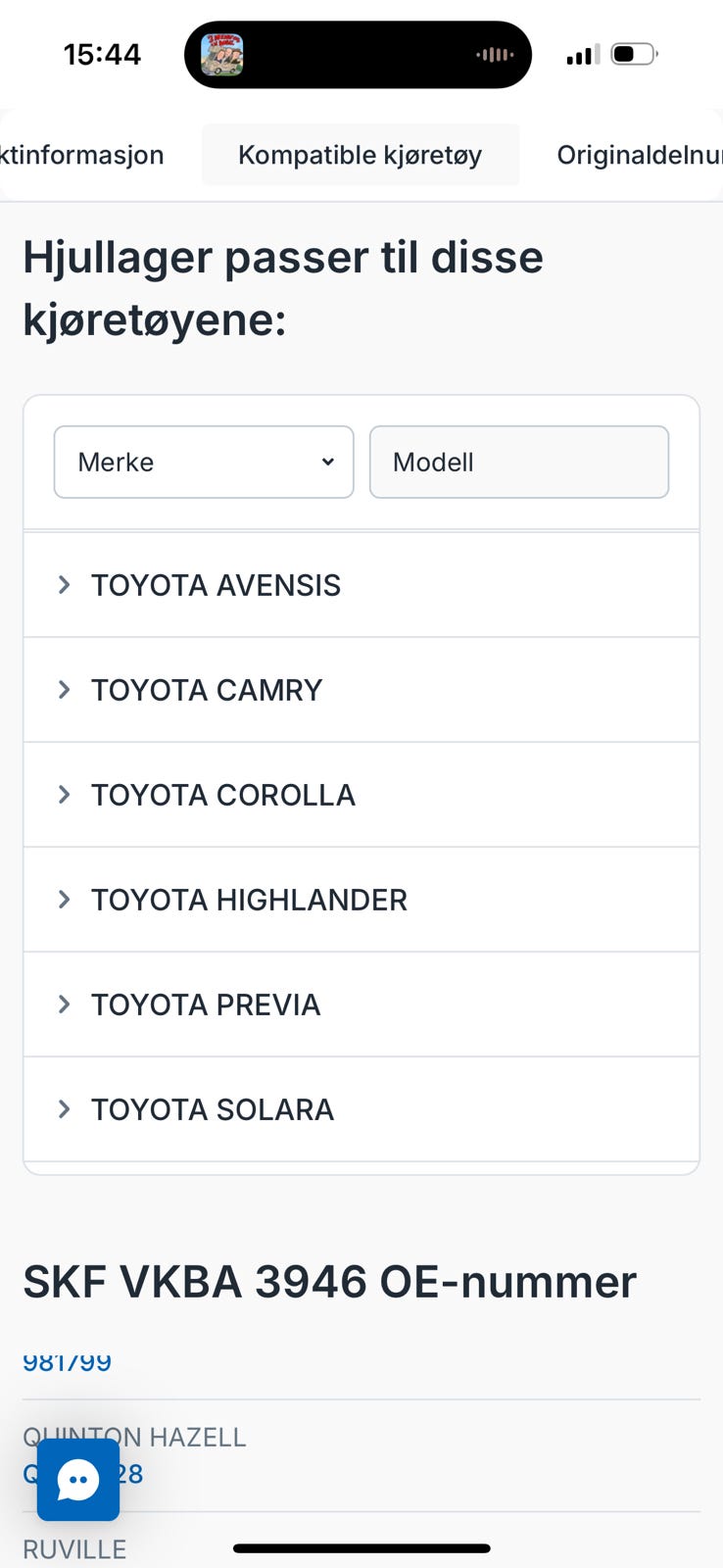This screenshot has height=1568, width=723.
Task: Expand the TOYOTA SOLARA row
Action: point(361,1109)
